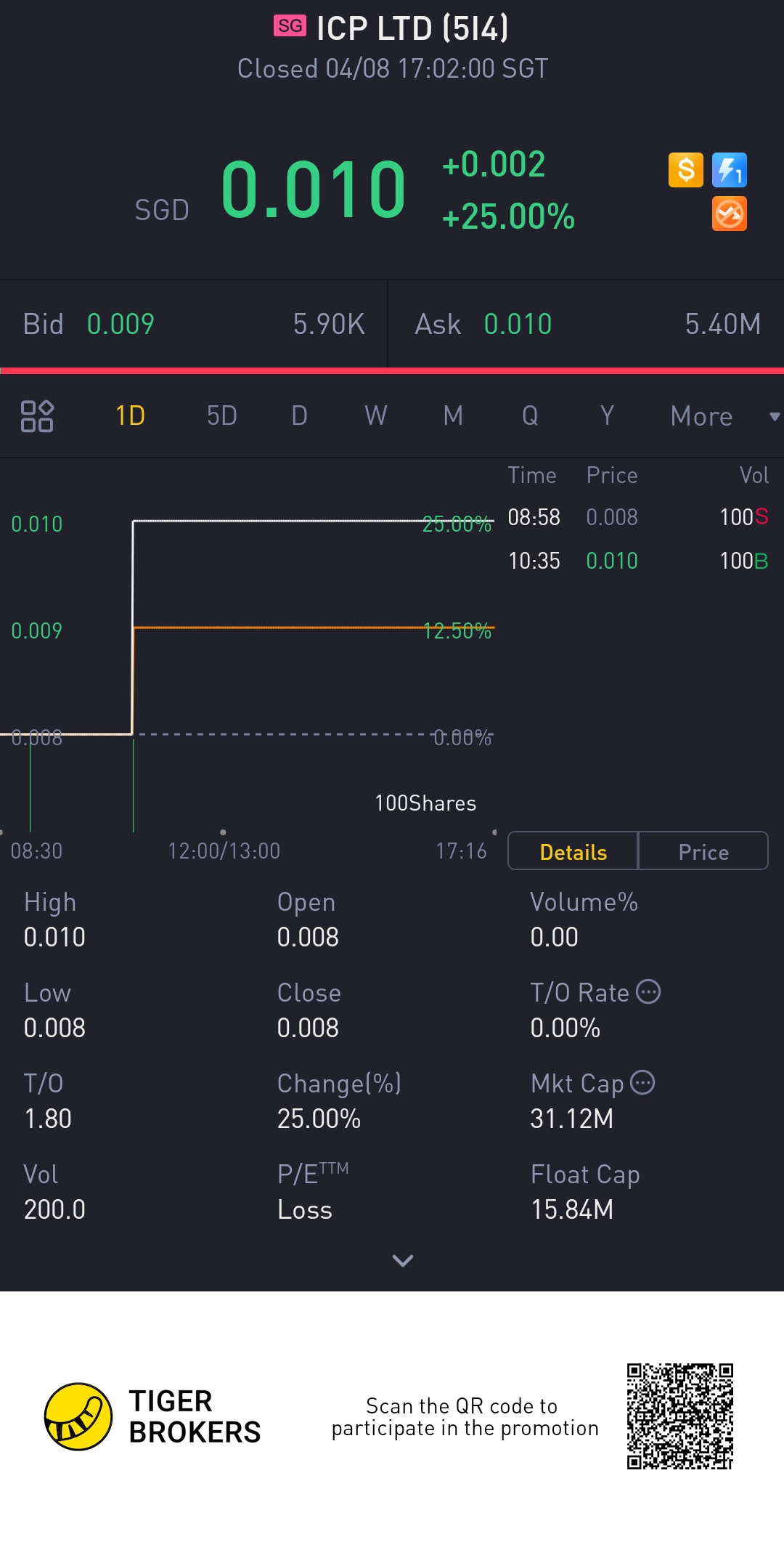Switch to the Price toggle

(703, 851)
